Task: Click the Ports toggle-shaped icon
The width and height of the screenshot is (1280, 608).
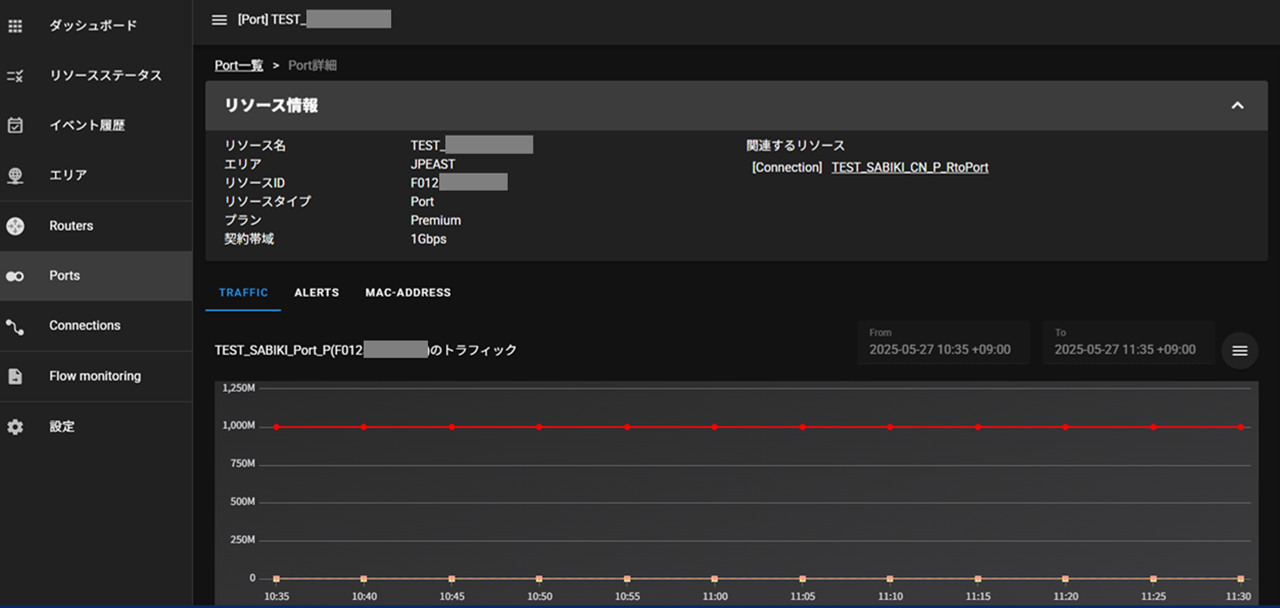Action: tap(15, 276)
